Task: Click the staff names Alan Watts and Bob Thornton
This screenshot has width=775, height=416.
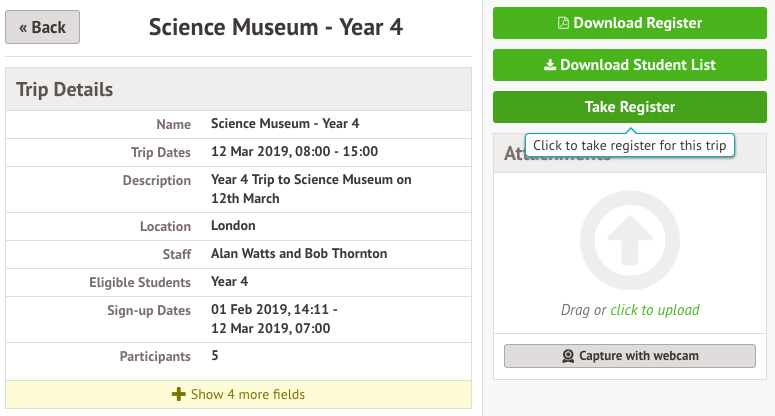Action: [x=298, y=254]
